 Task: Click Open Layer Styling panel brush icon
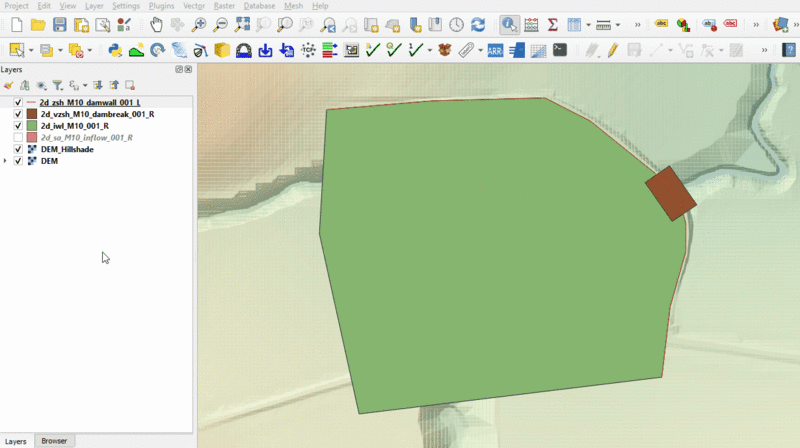(x=8, y=86)
